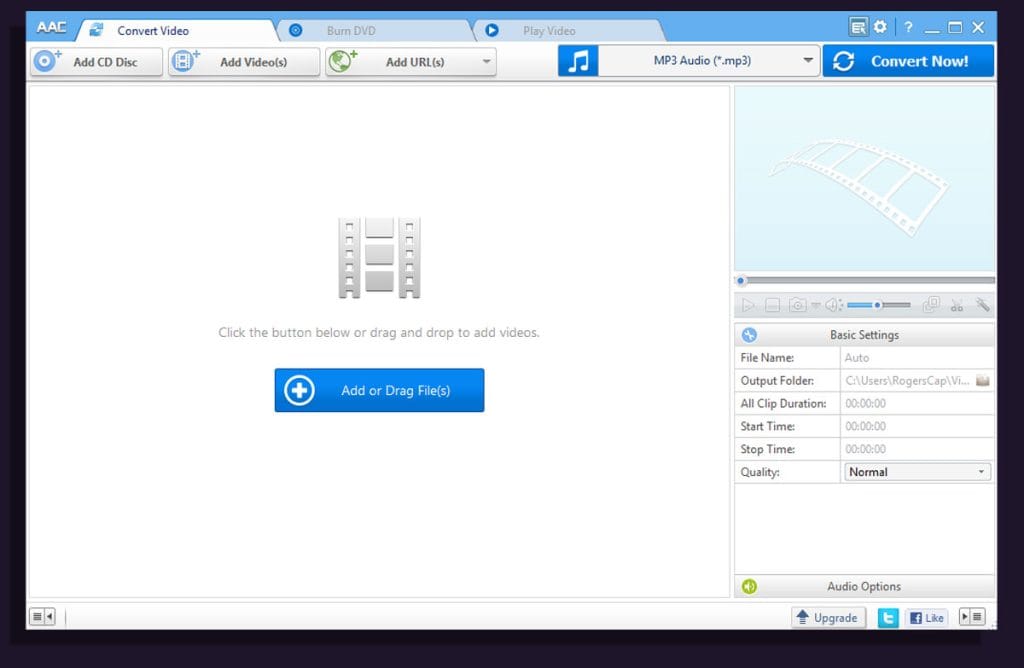Click Add Video(s) button
The image size is (1024, 668).
pos(244,62)
